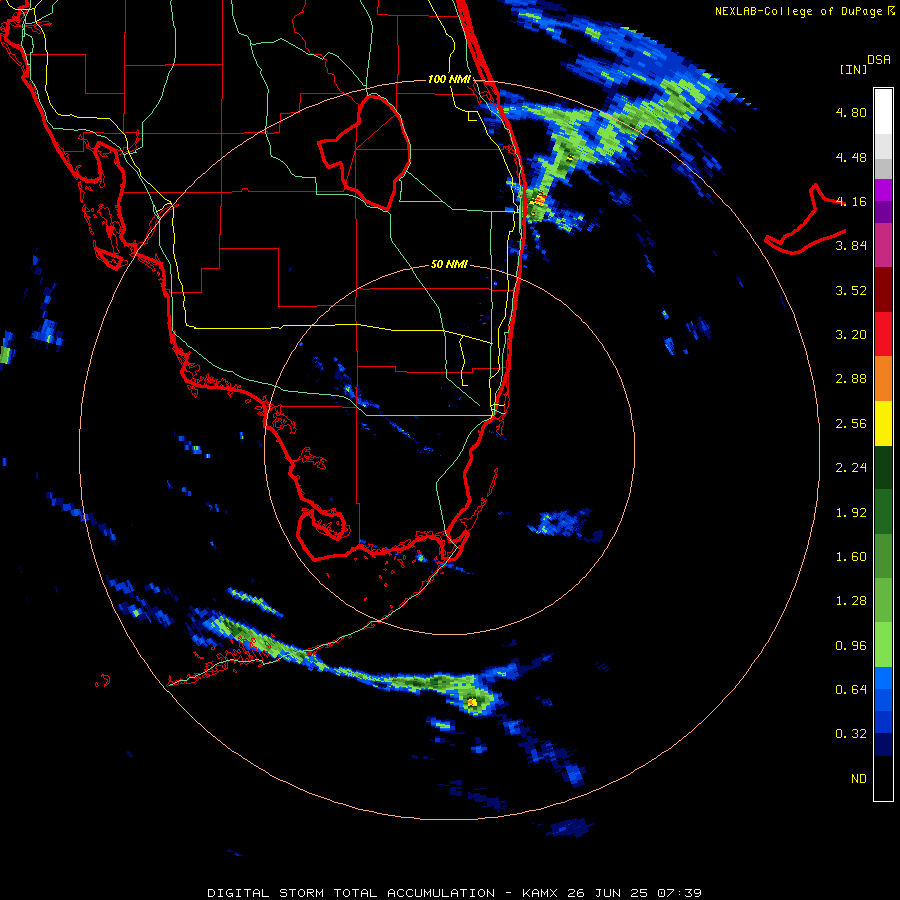Click the DSA product label above the legend
This screenshot has height=900, width=900.
[879, 60]
